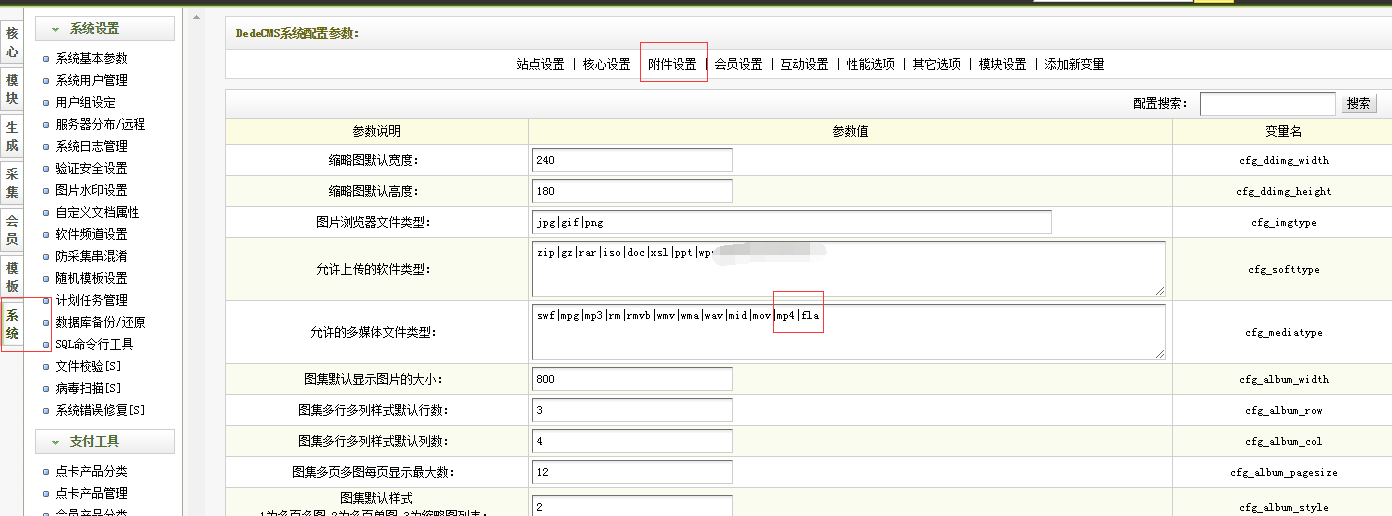Open 系统基本参数 in sidebar

(x=92, y=58)
